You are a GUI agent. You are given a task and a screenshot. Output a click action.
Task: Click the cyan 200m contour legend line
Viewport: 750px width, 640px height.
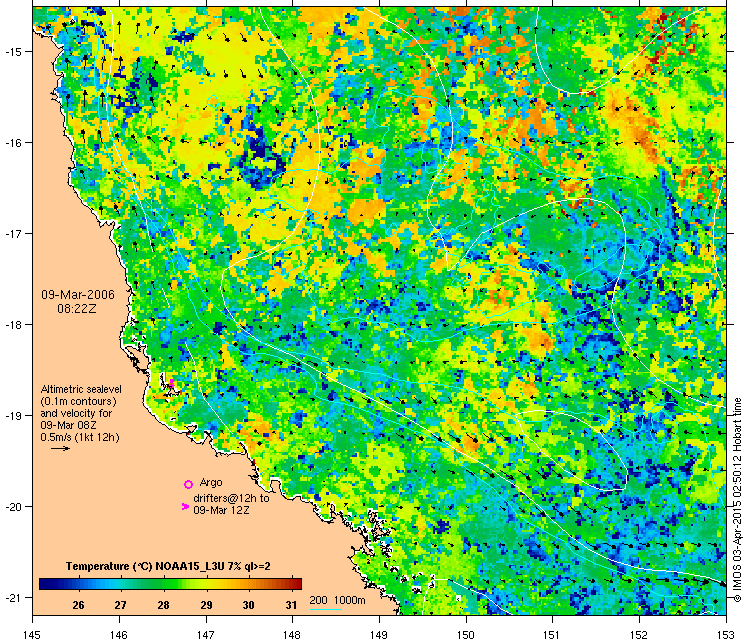pyautogui.click(x=326, y=609)
